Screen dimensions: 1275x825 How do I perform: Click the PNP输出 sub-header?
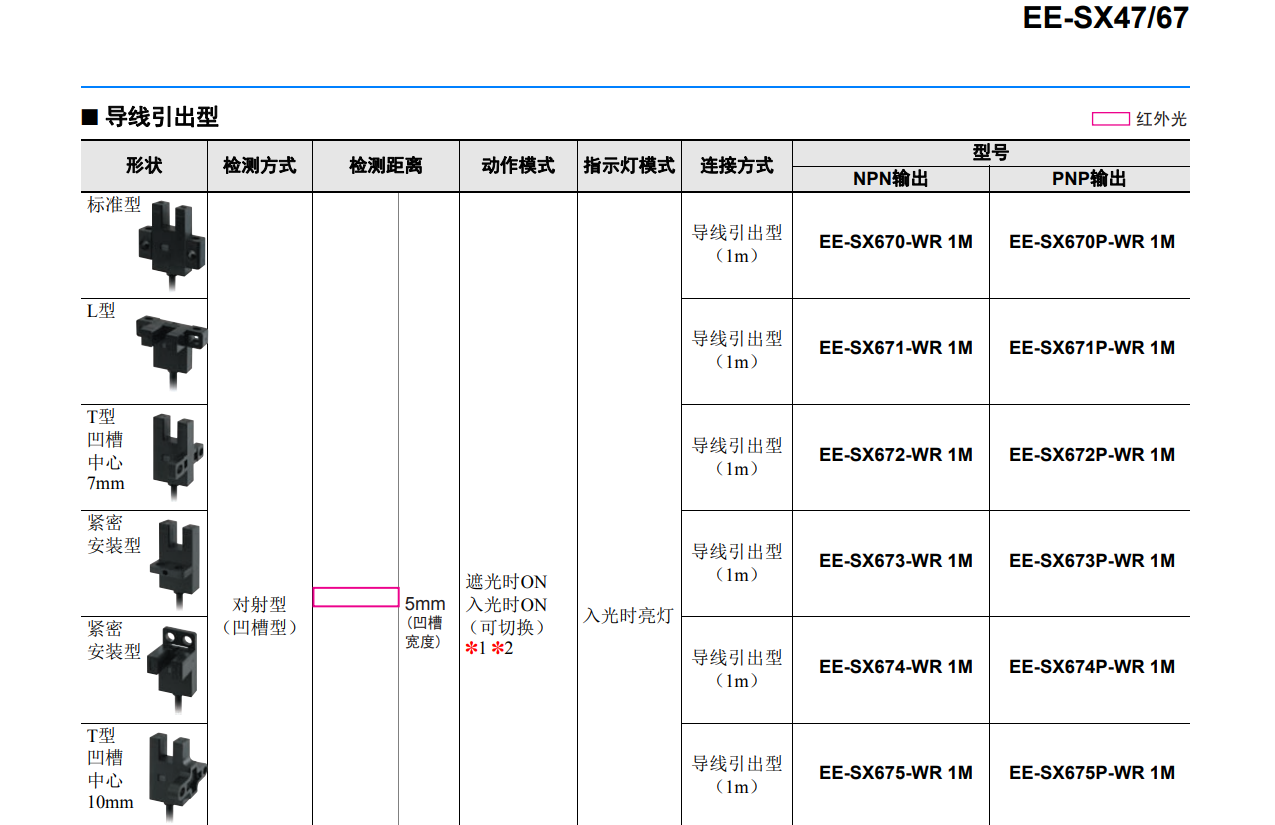pos(1090,179)
